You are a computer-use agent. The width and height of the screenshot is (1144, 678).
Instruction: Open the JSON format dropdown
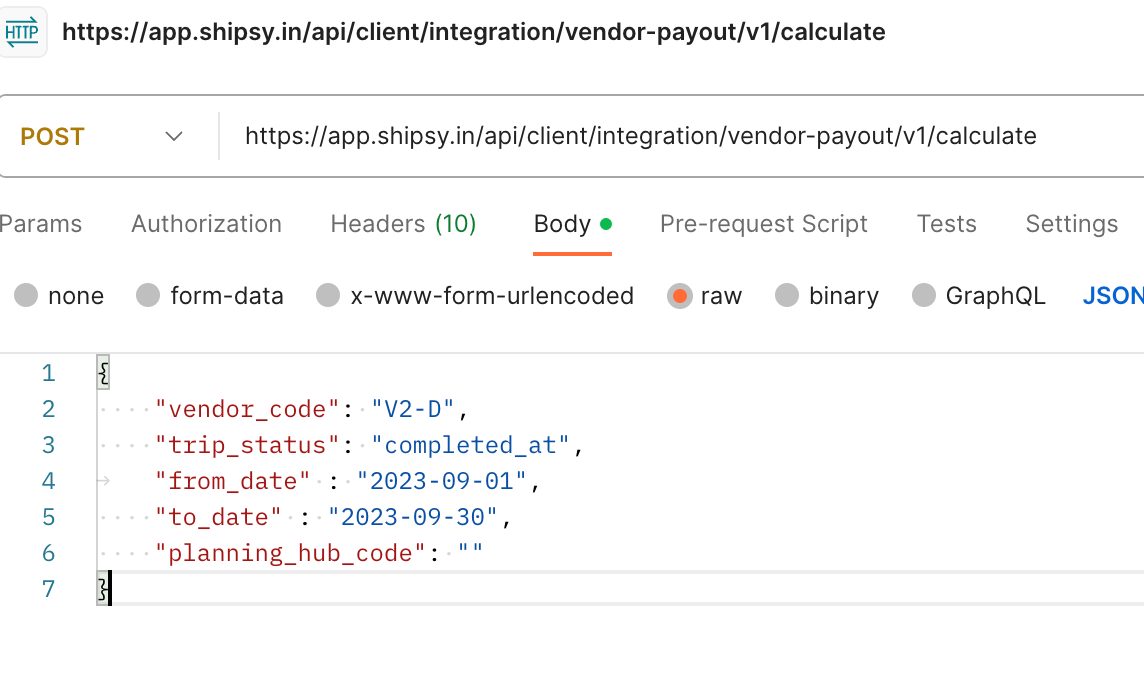(1112, 296)
